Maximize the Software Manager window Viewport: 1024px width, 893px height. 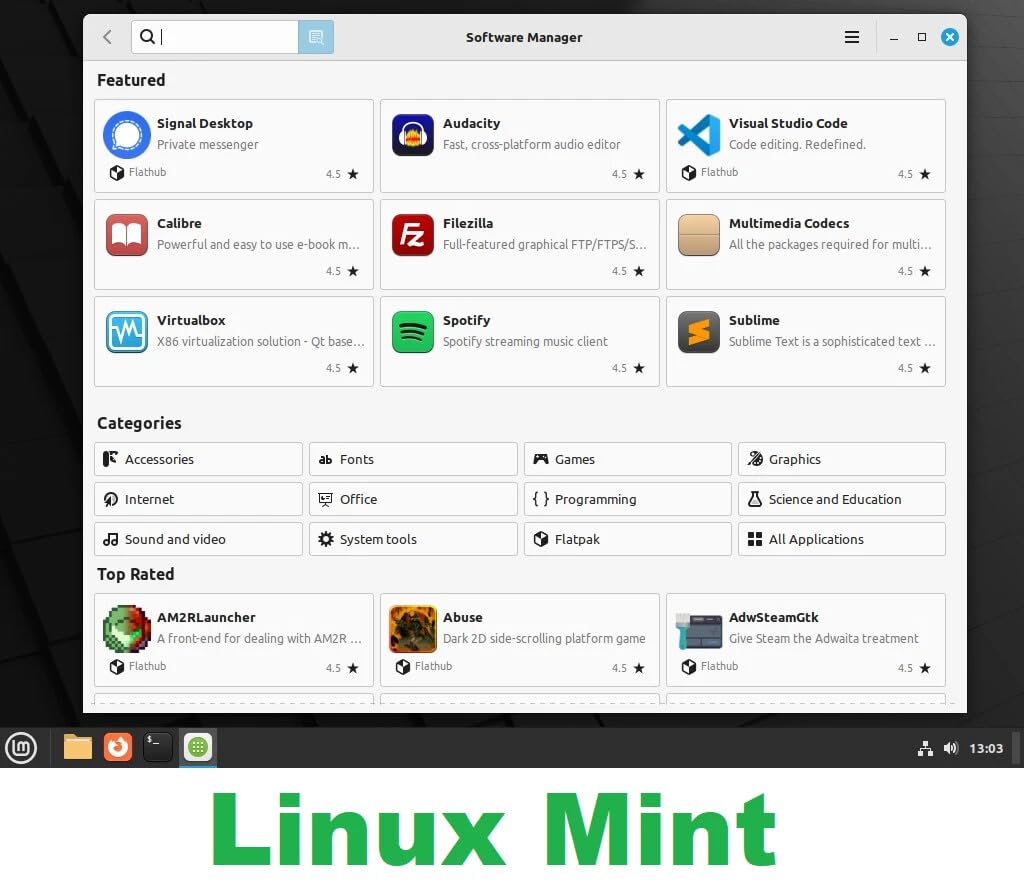[922, 37]
